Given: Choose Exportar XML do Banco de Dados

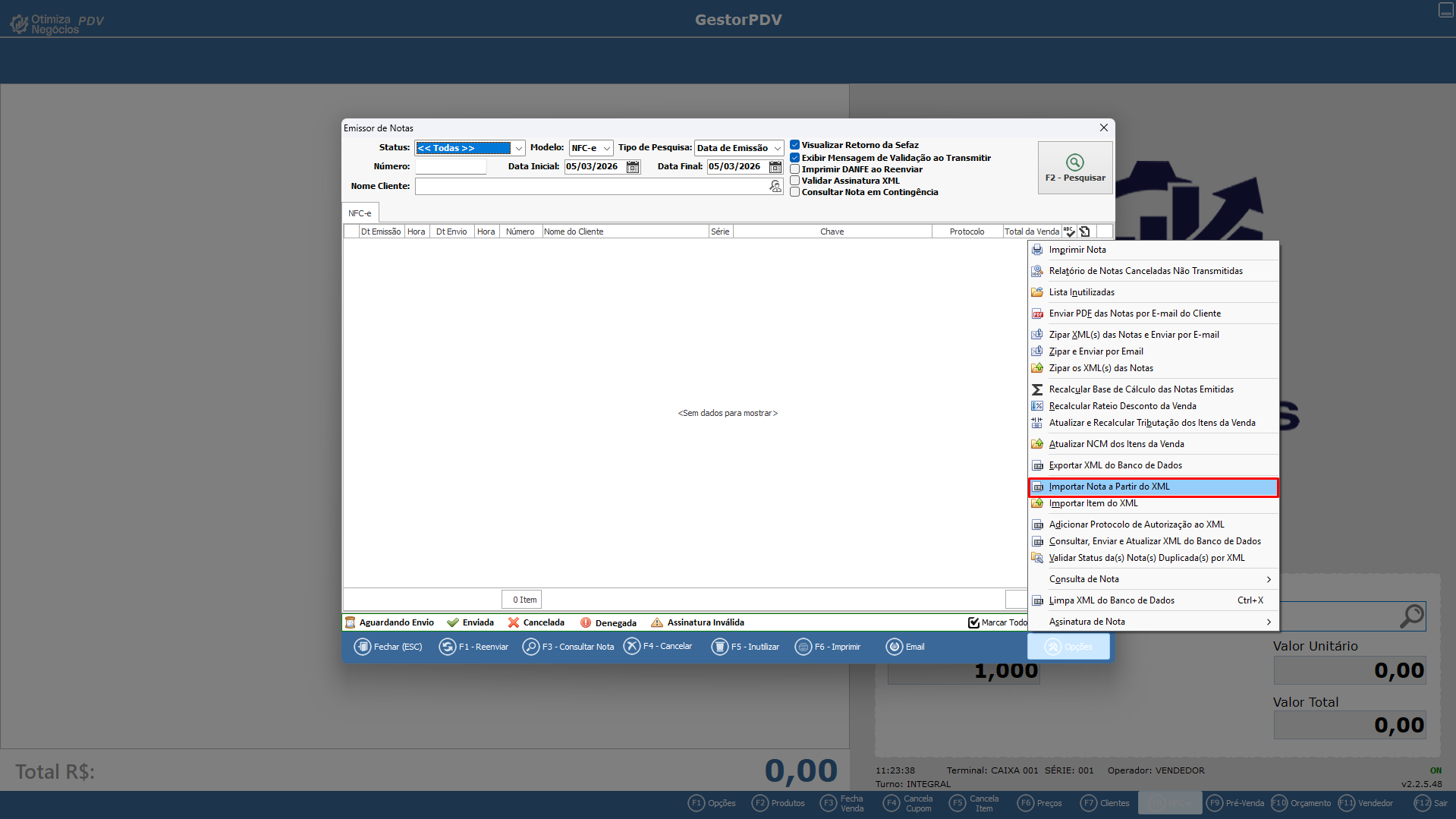Looking at the screenshot, I should tap(1115, 465).
